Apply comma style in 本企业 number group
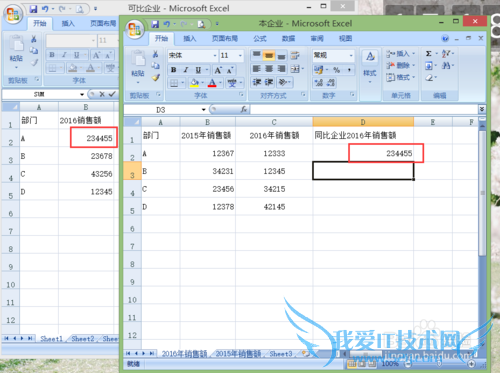The image size is (500, 373). tap(349, 70)
